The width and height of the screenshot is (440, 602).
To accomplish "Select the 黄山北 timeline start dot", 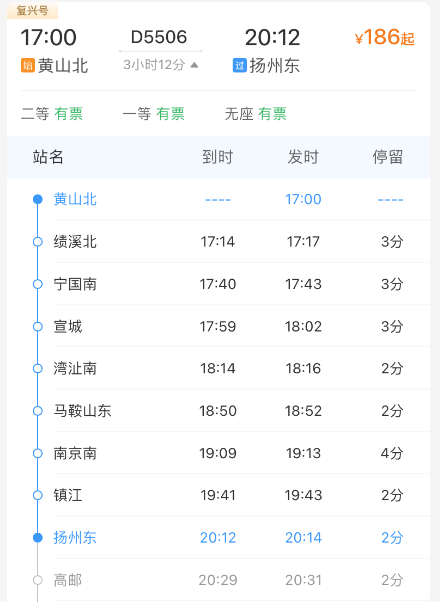I will pos(38,199).
